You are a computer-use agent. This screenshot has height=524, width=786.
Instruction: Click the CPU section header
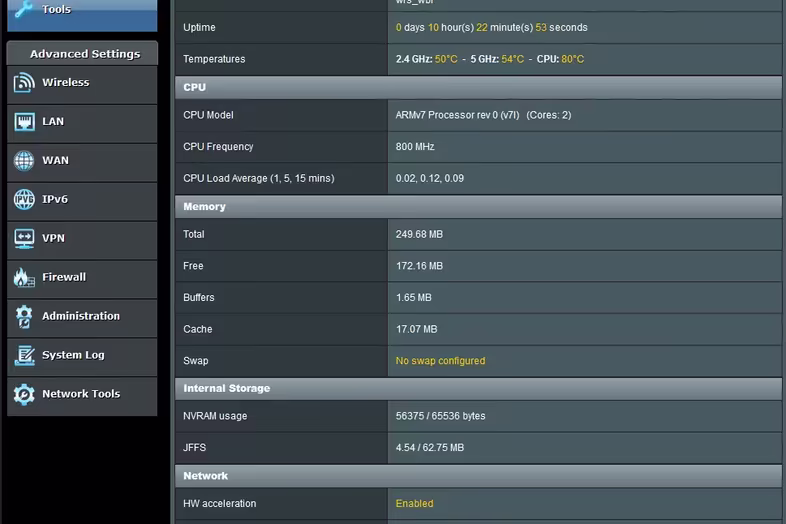[x=478, y=87]
